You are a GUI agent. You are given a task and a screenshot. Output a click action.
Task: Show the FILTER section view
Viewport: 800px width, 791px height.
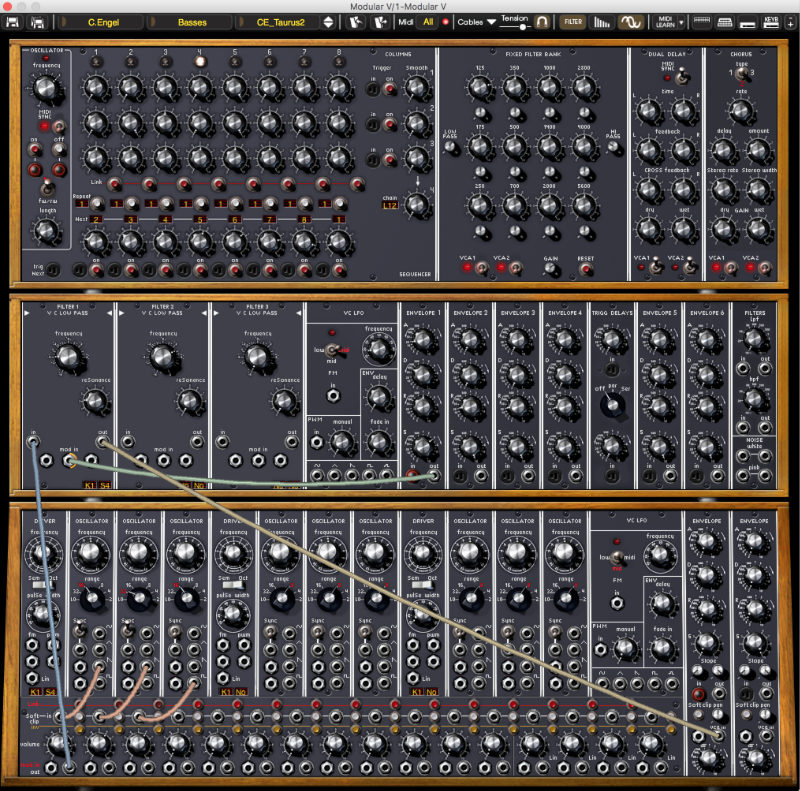[x=573, y=22]
